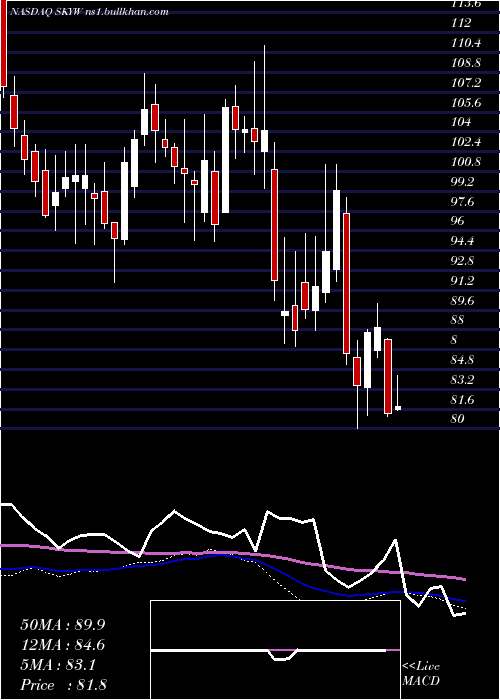Click the 89.6 price axis label
Viewport: 500px width, 700px height.
[463, 300]
